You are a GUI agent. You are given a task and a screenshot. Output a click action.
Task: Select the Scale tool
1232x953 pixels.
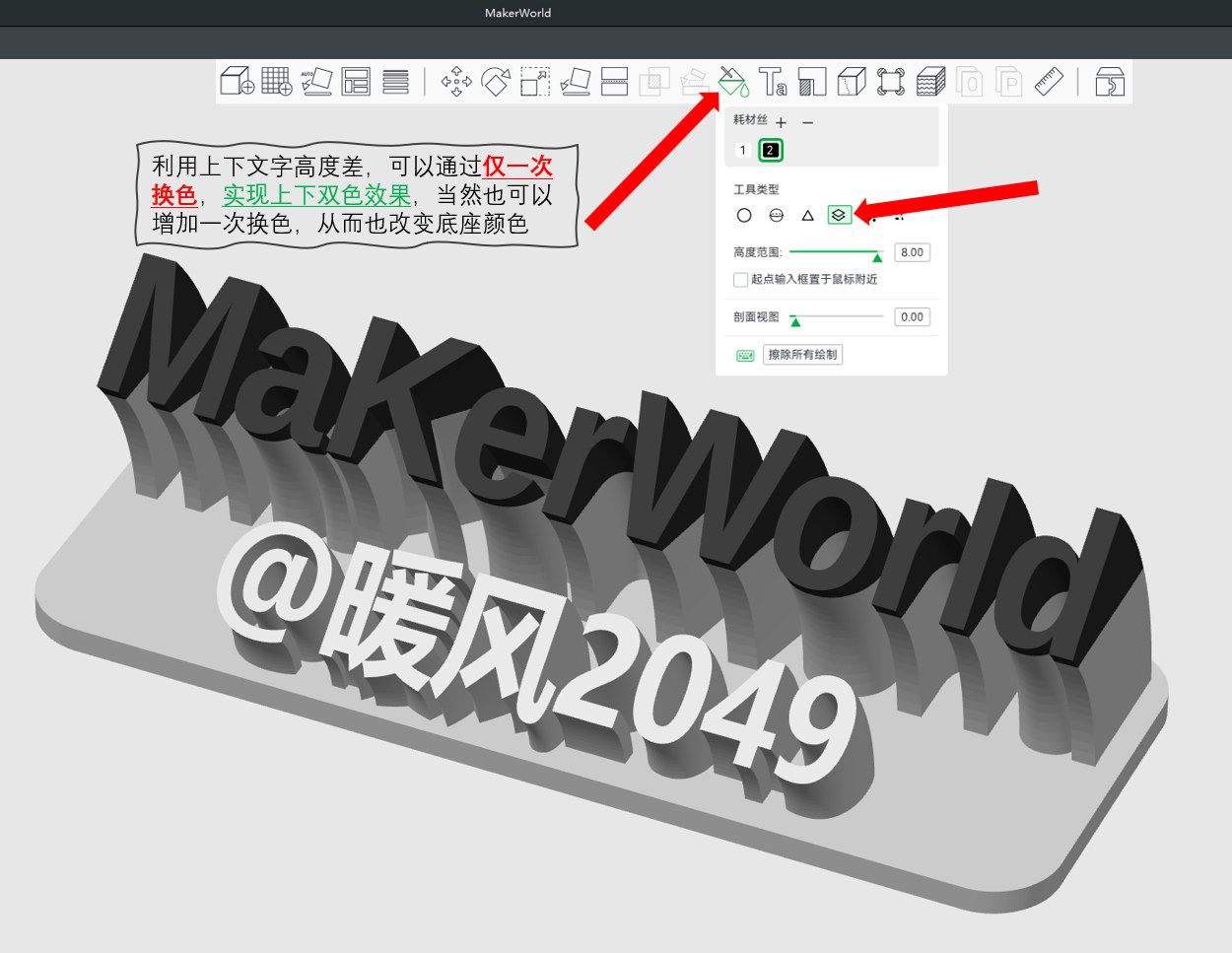(x=535, y=81)
